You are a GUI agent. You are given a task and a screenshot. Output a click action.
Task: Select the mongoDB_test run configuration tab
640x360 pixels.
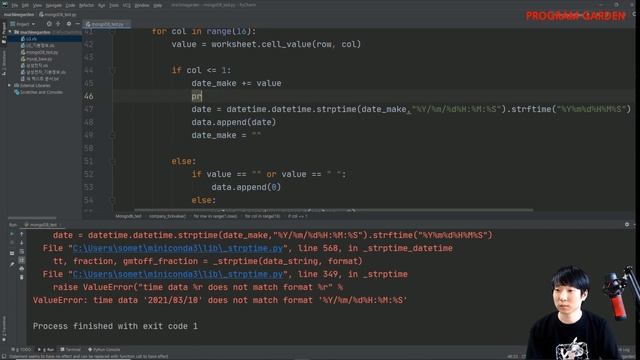pyautogui.click(x=41, y=225)
